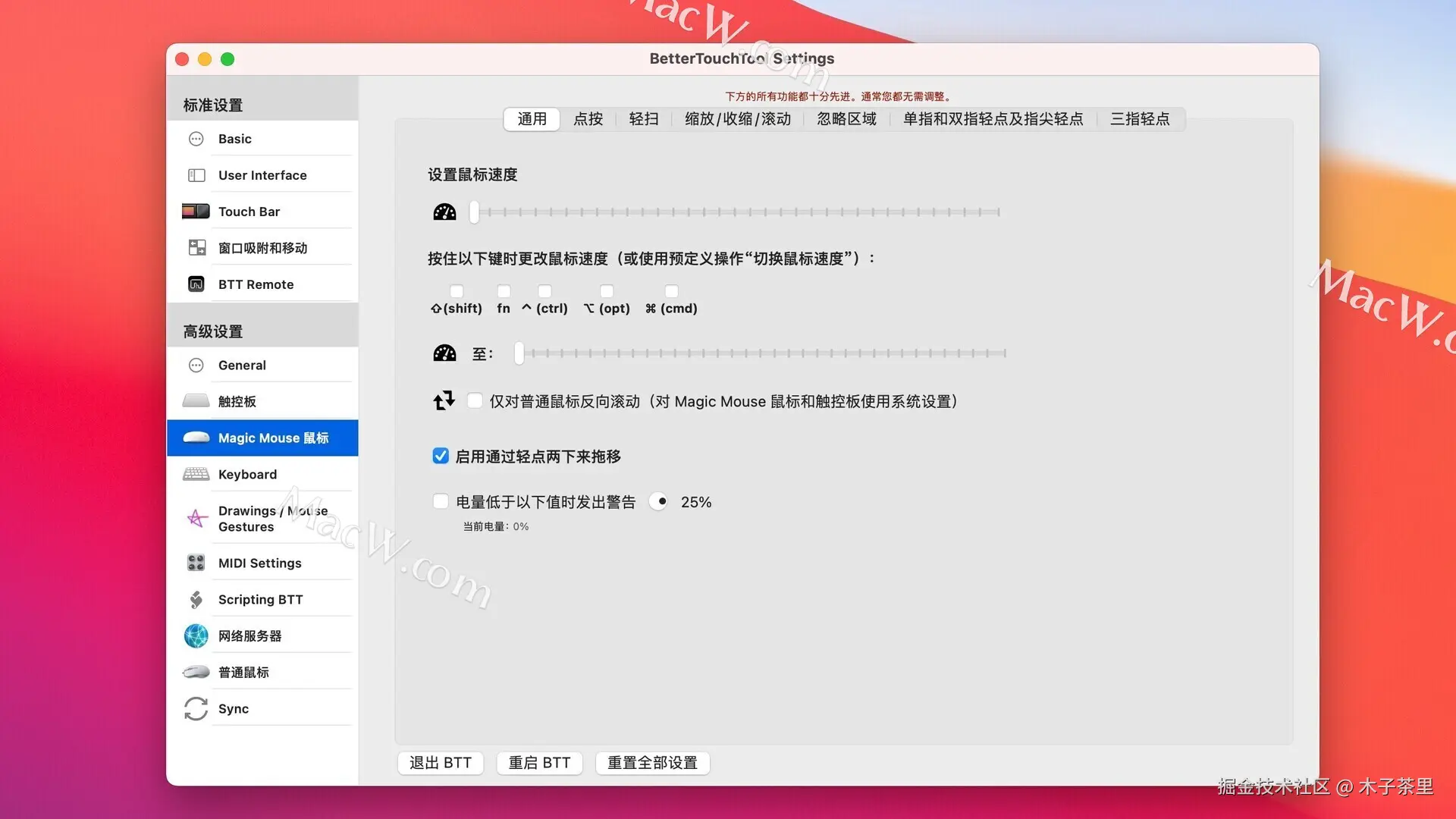Image resolution: width=1456 pixels, height=819 pixels.
Task: Click the quit BTT button (退出 BTT)
Action: pyautogui.click(x=441, y=762)
